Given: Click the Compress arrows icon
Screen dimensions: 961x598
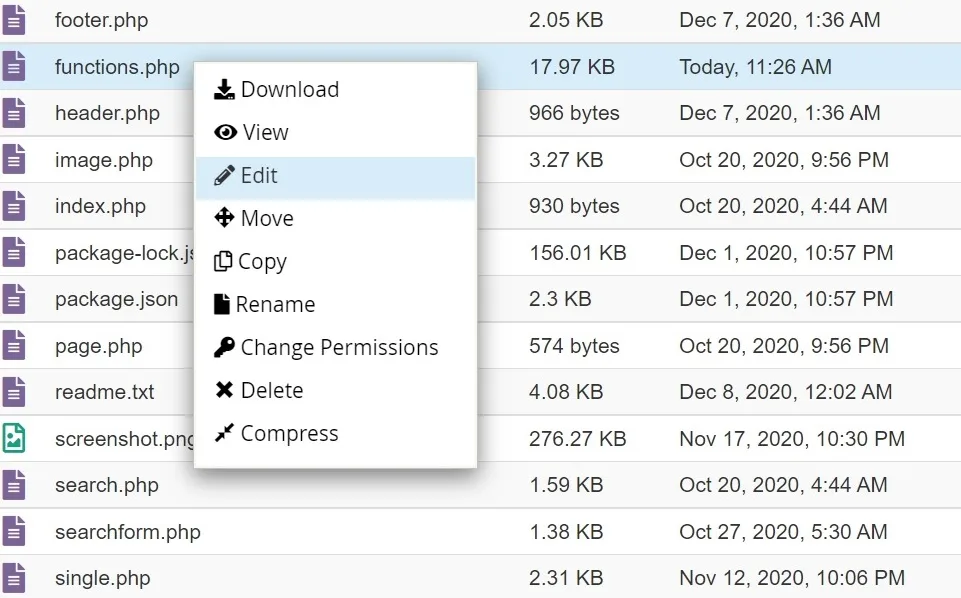Looking at the screenshot, I should [x=224, y=433].
